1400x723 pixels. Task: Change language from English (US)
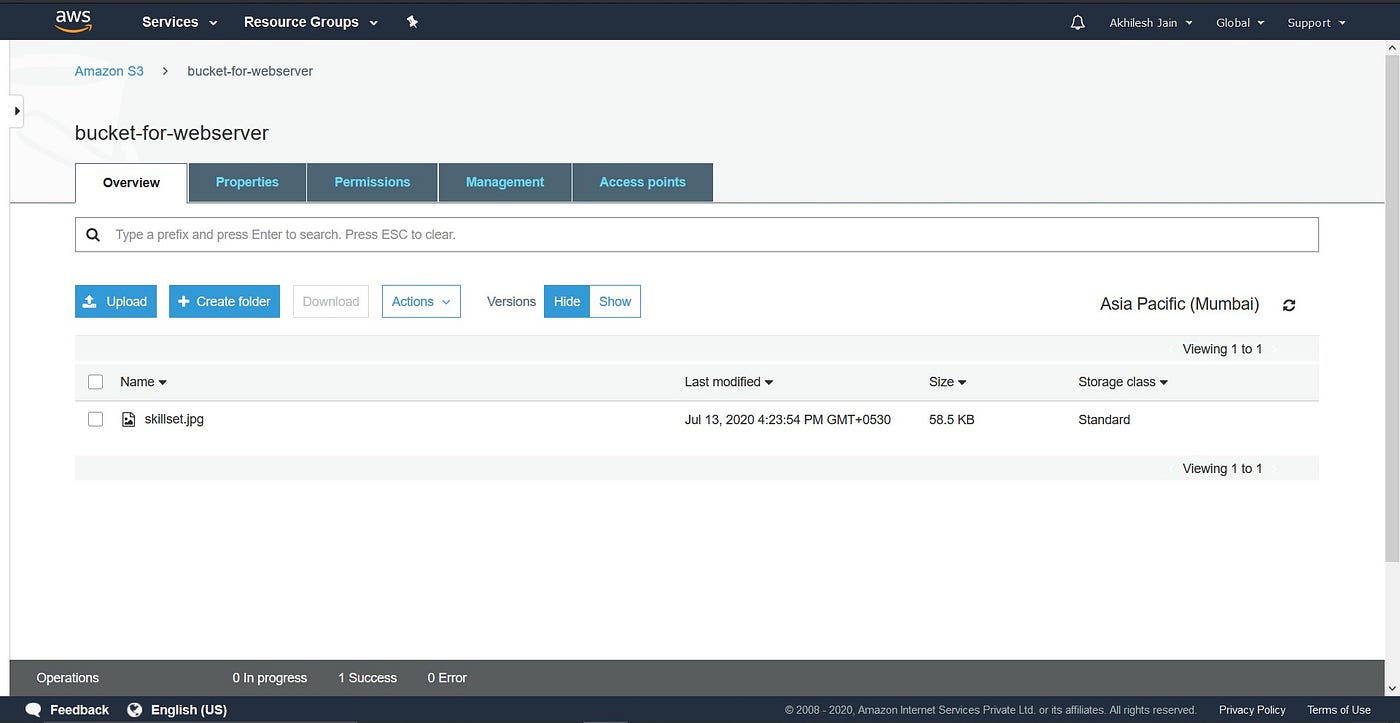[x=189, y=710]
